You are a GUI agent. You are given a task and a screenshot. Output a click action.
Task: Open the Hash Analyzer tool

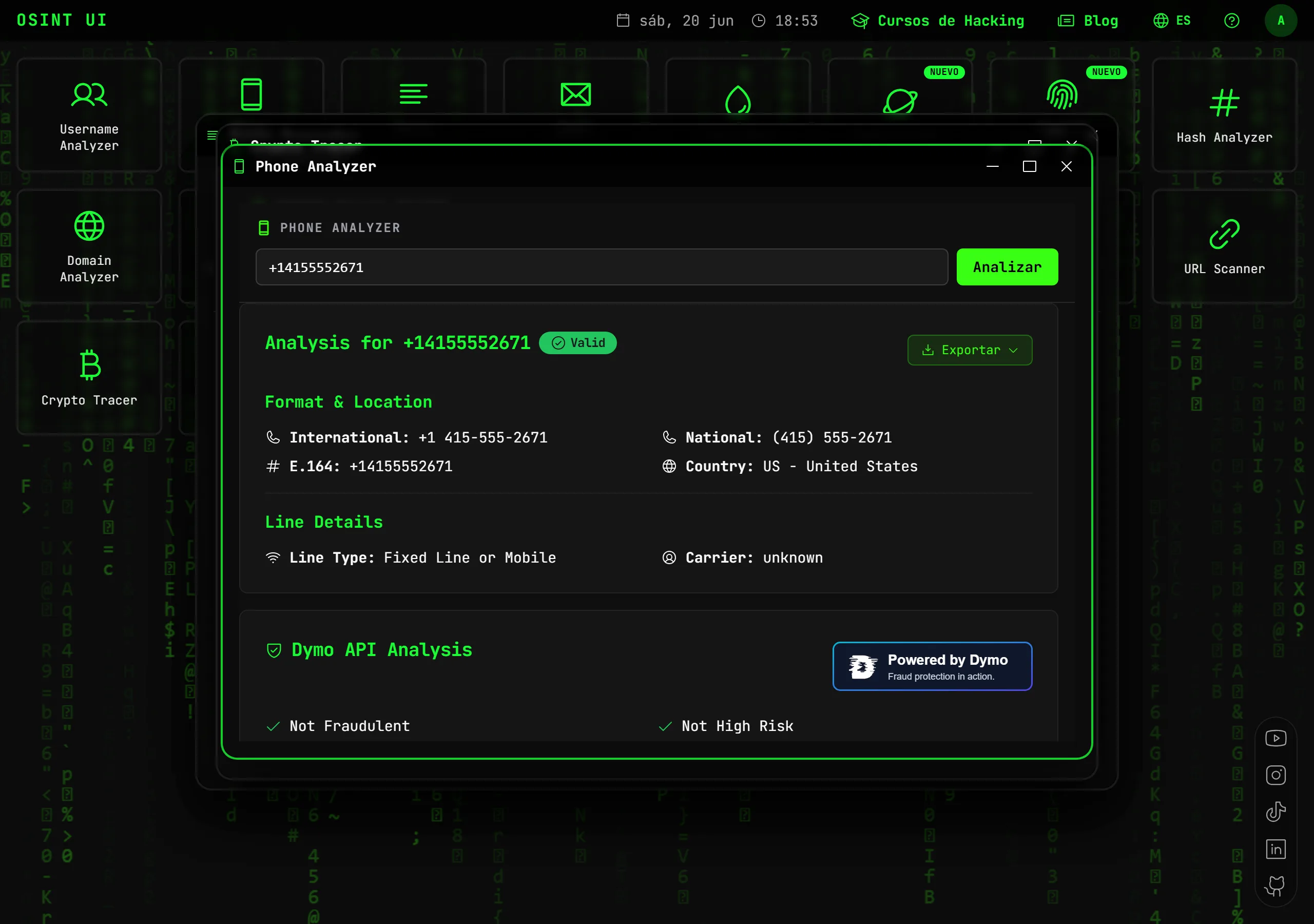1224,114
